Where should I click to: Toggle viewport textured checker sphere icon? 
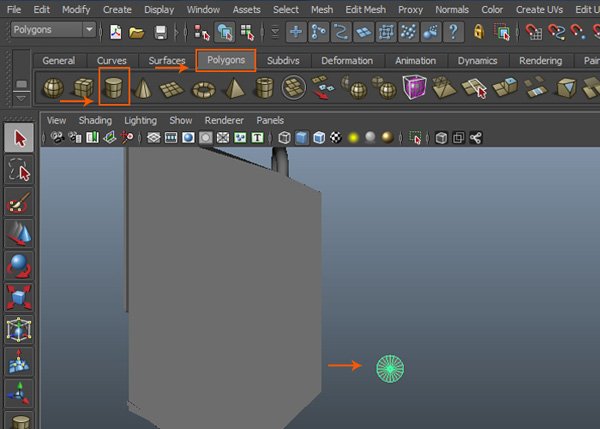[336, 137]
